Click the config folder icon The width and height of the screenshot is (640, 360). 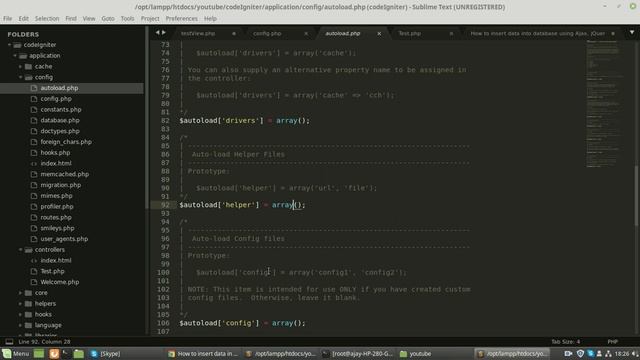point(28,77)
